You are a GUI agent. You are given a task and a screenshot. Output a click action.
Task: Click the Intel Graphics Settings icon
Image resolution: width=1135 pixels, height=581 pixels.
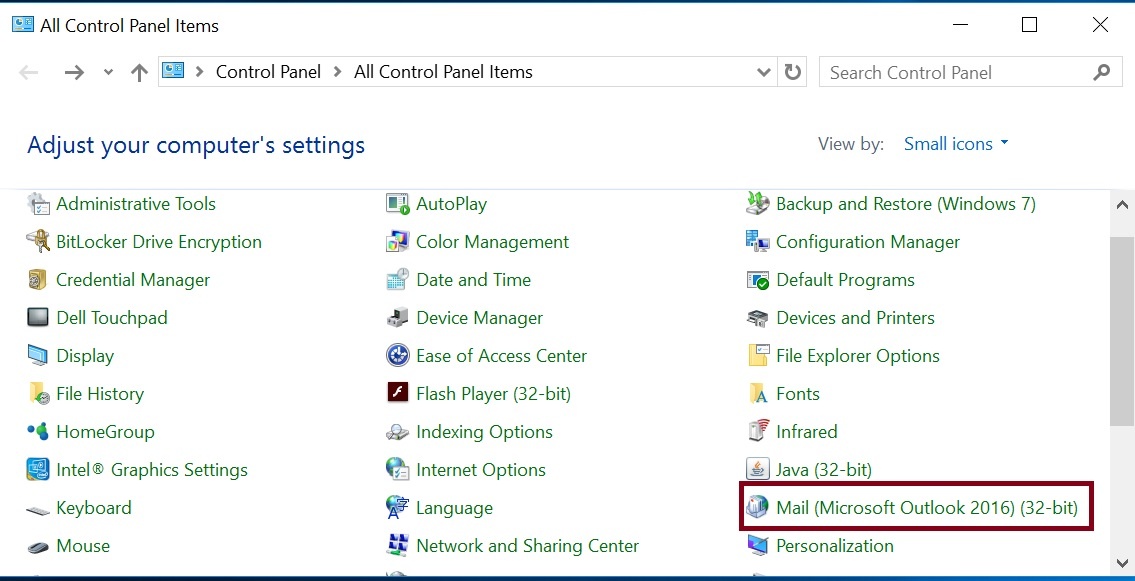coord(38,470)
